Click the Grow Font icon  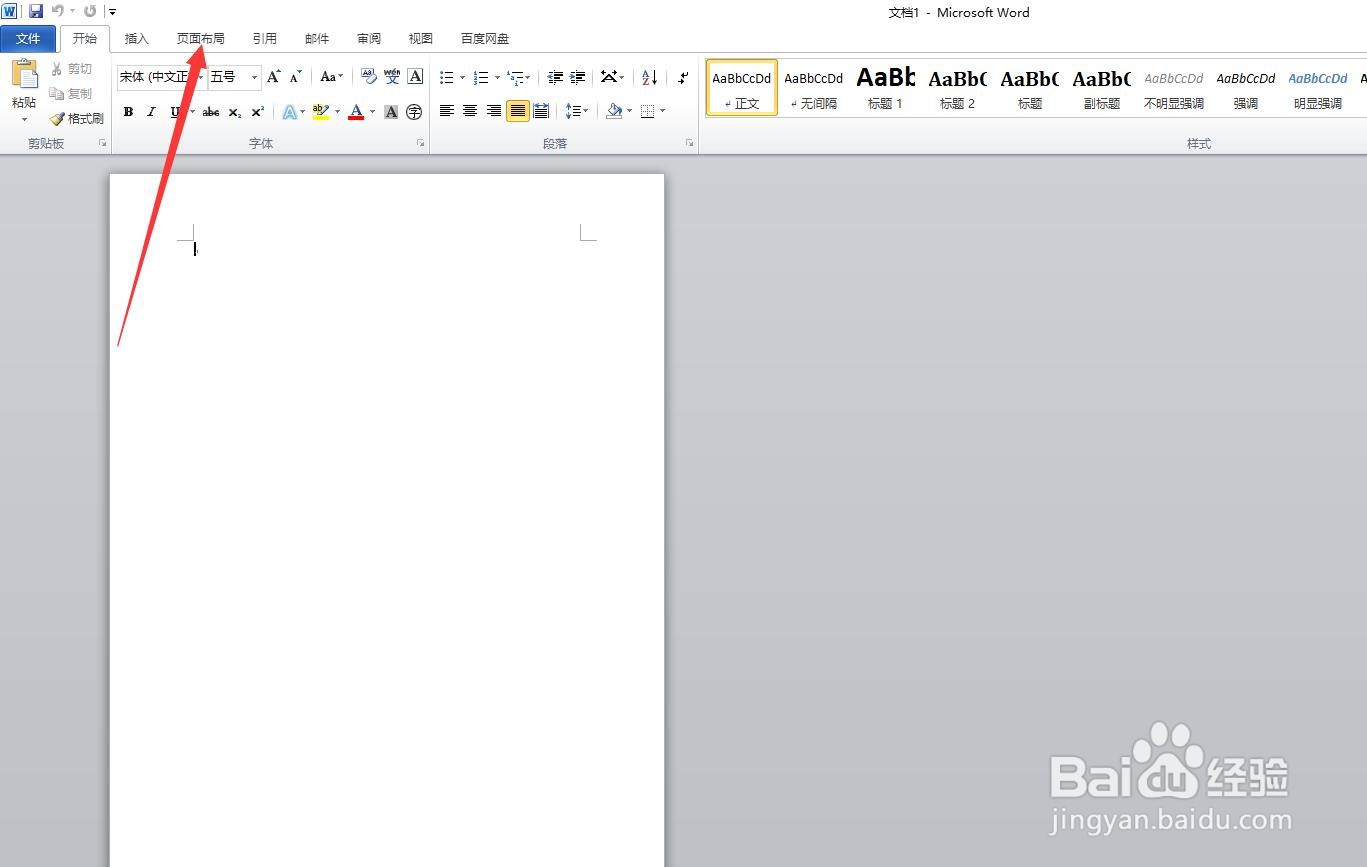(x=273, y=77)
